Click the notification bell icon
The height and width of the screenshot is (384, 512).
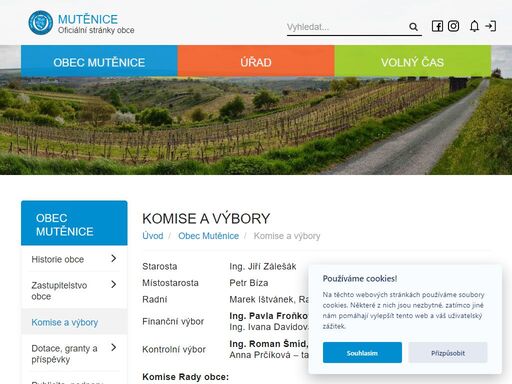(474, 26)
